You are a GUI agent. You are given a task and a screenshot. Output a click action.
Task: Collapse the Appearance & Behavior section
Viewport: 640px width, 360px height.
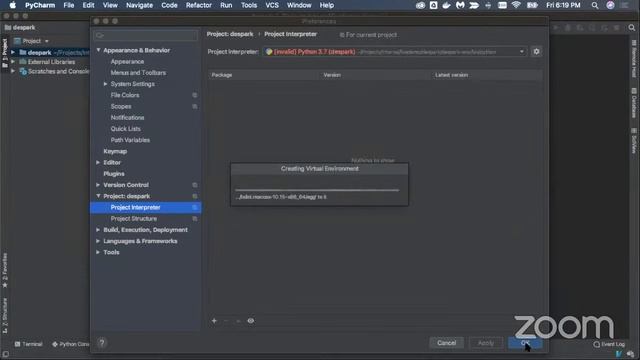(x=98, y=50)
